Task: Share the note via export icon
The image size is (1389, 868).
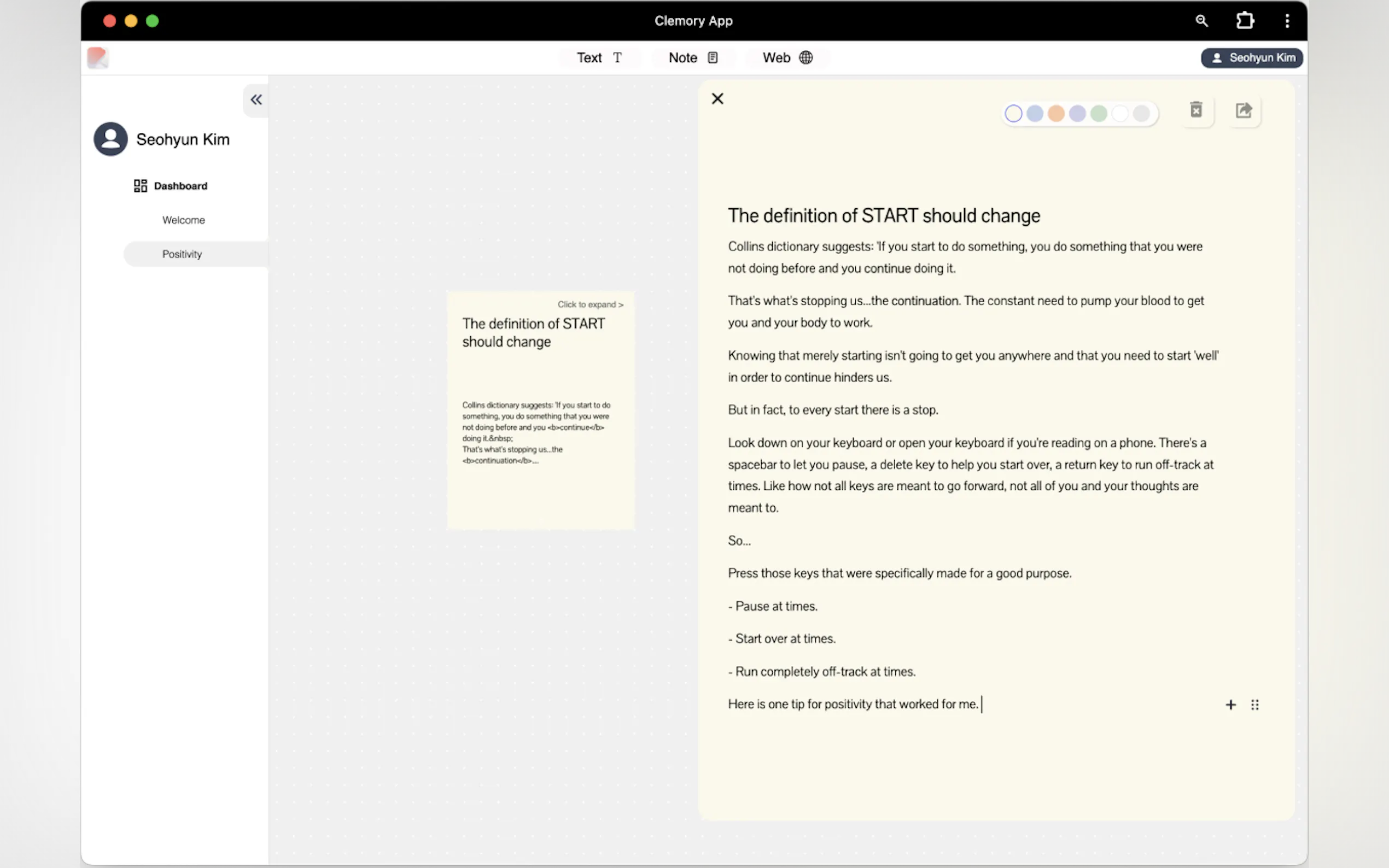Action: click(x=1244, y=110)
